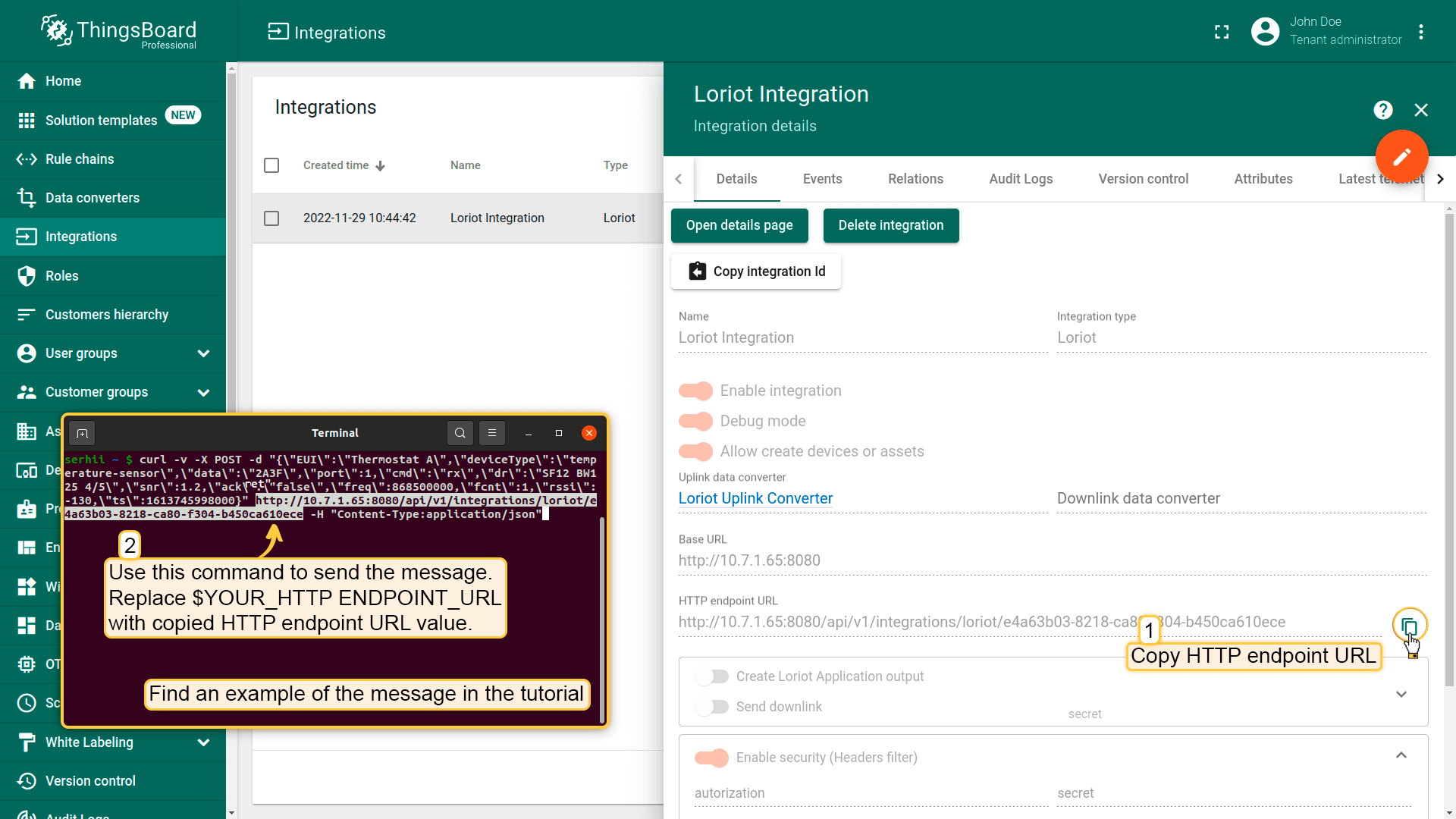Click the Terminal new tab icon
The height and width of the screenshot is (819, 1456).
click(83, 433)
